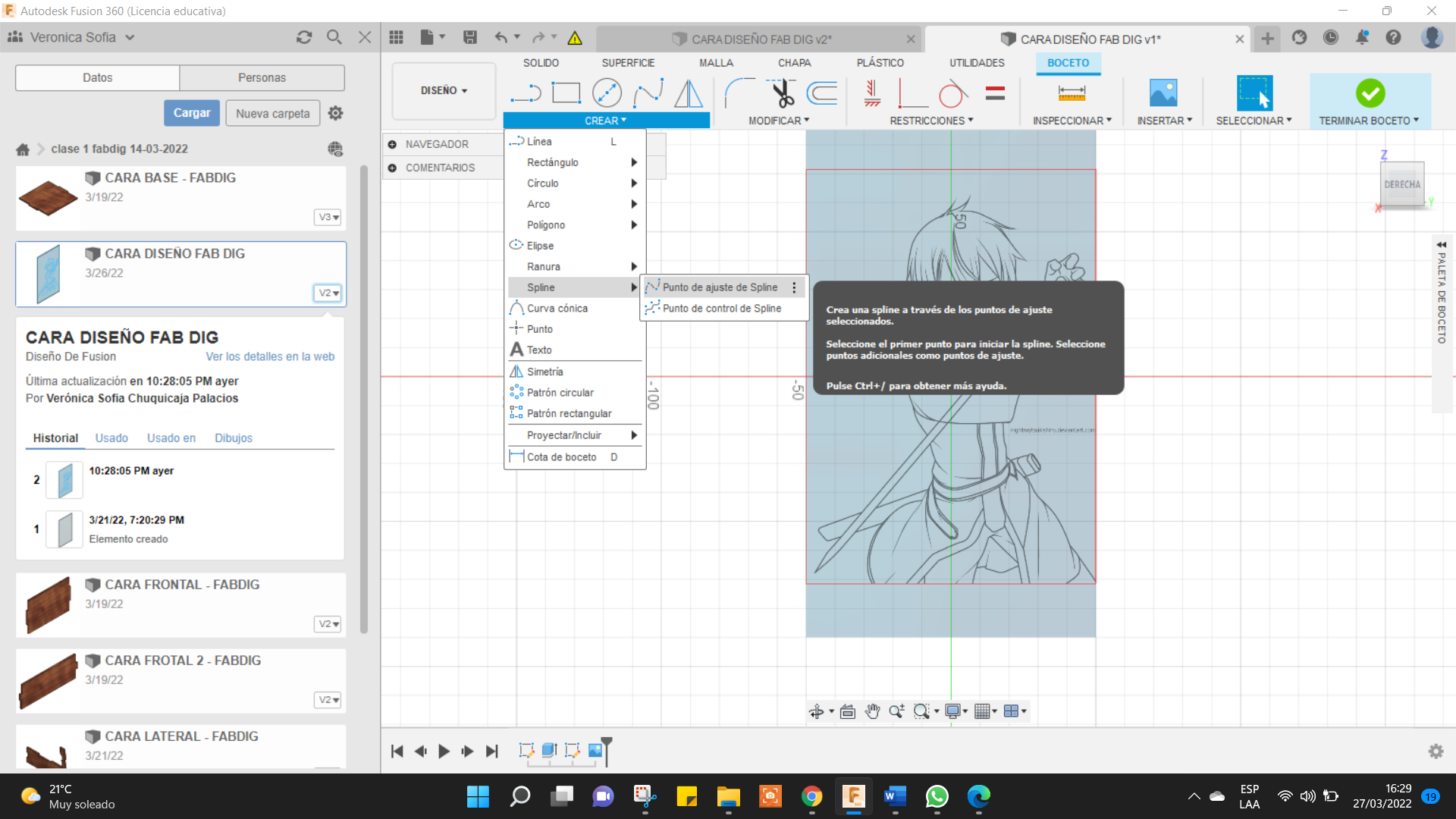Expand the NAVEGADOR panel
The width and height of the screenshot is (1456, 819).
point(392,144)
